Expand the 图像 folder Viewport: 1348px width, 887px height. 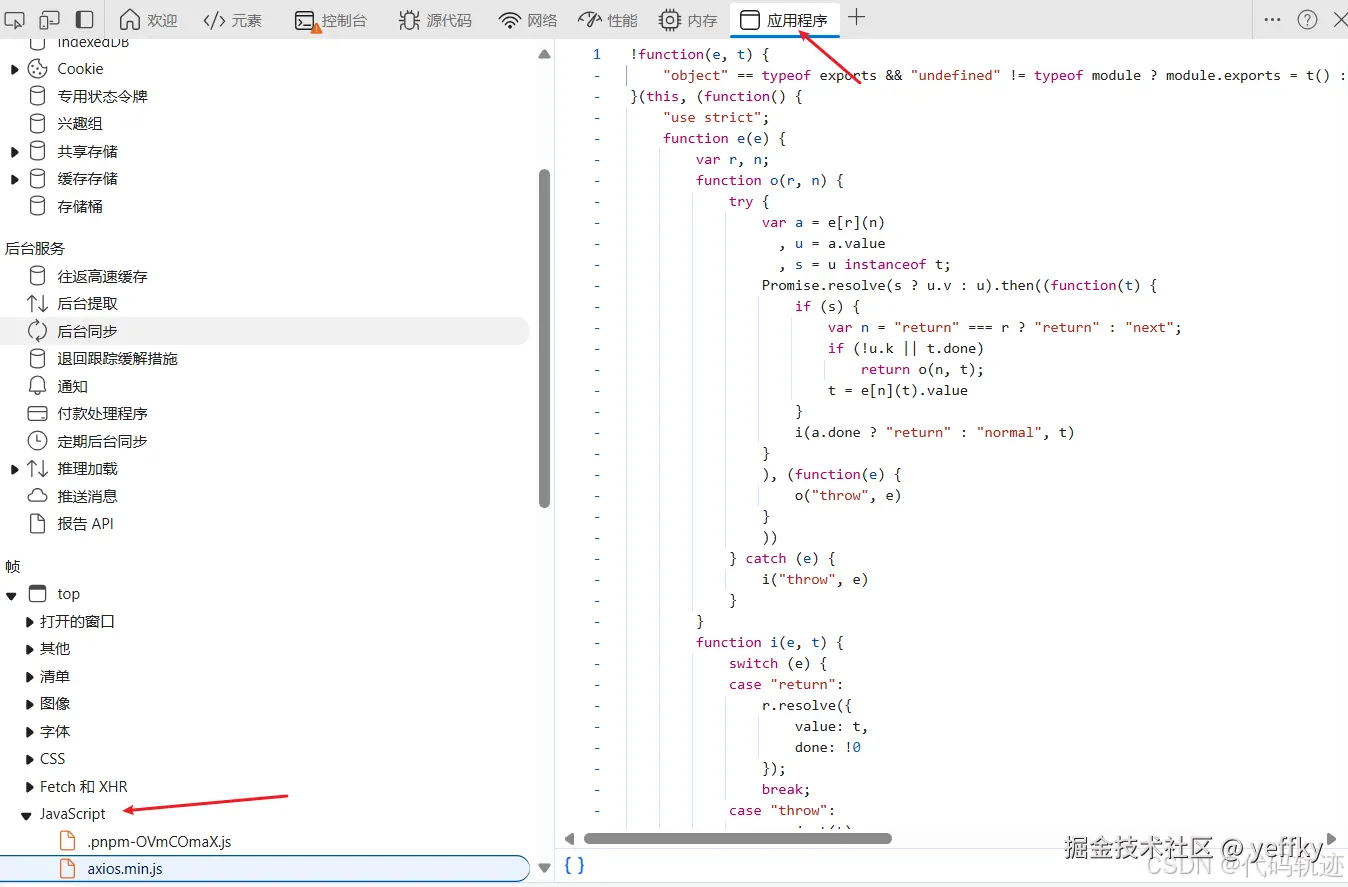click(x=29, y=704)
